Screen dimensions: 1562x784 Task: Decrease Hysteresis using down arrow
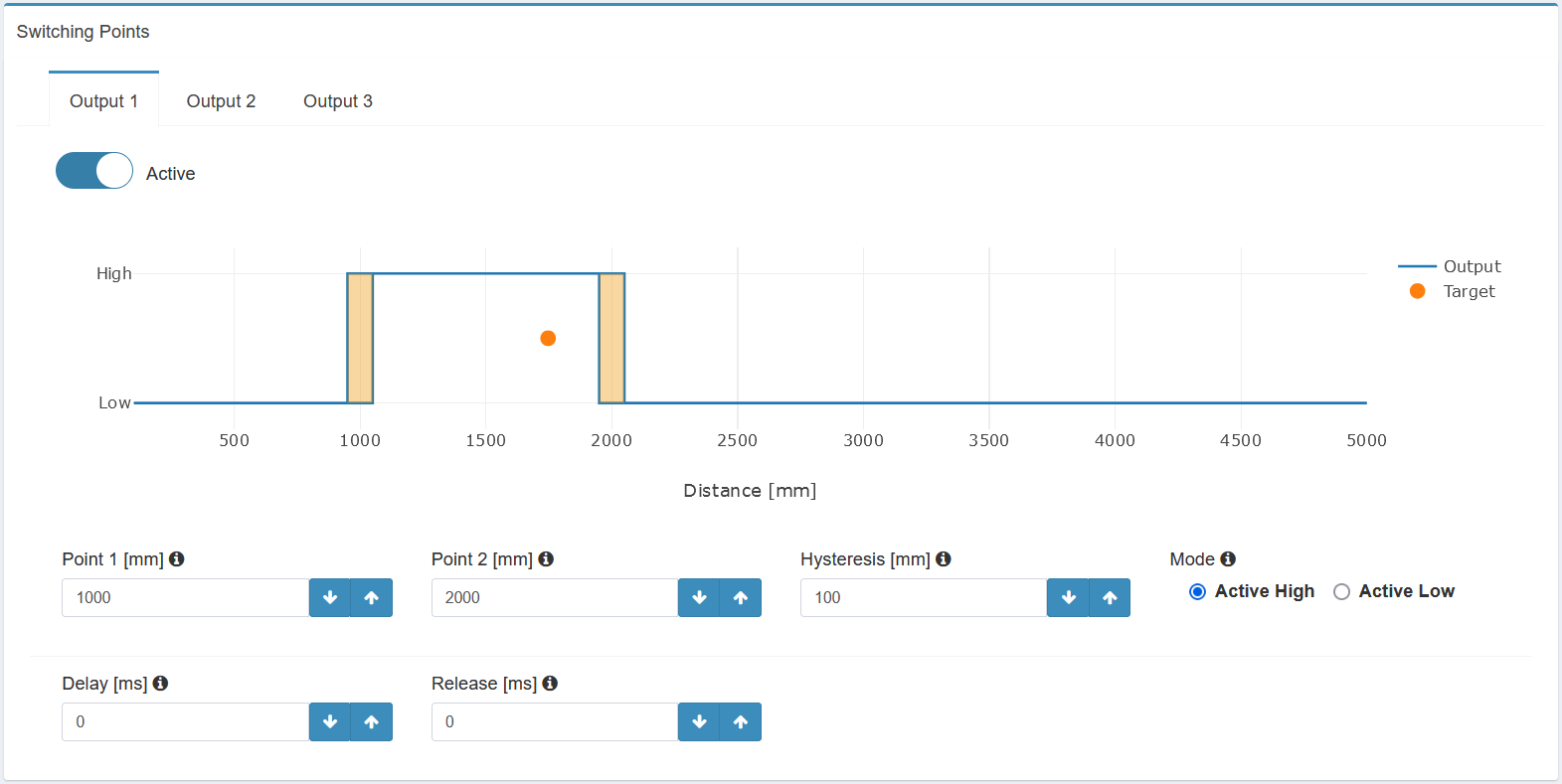1068,598
